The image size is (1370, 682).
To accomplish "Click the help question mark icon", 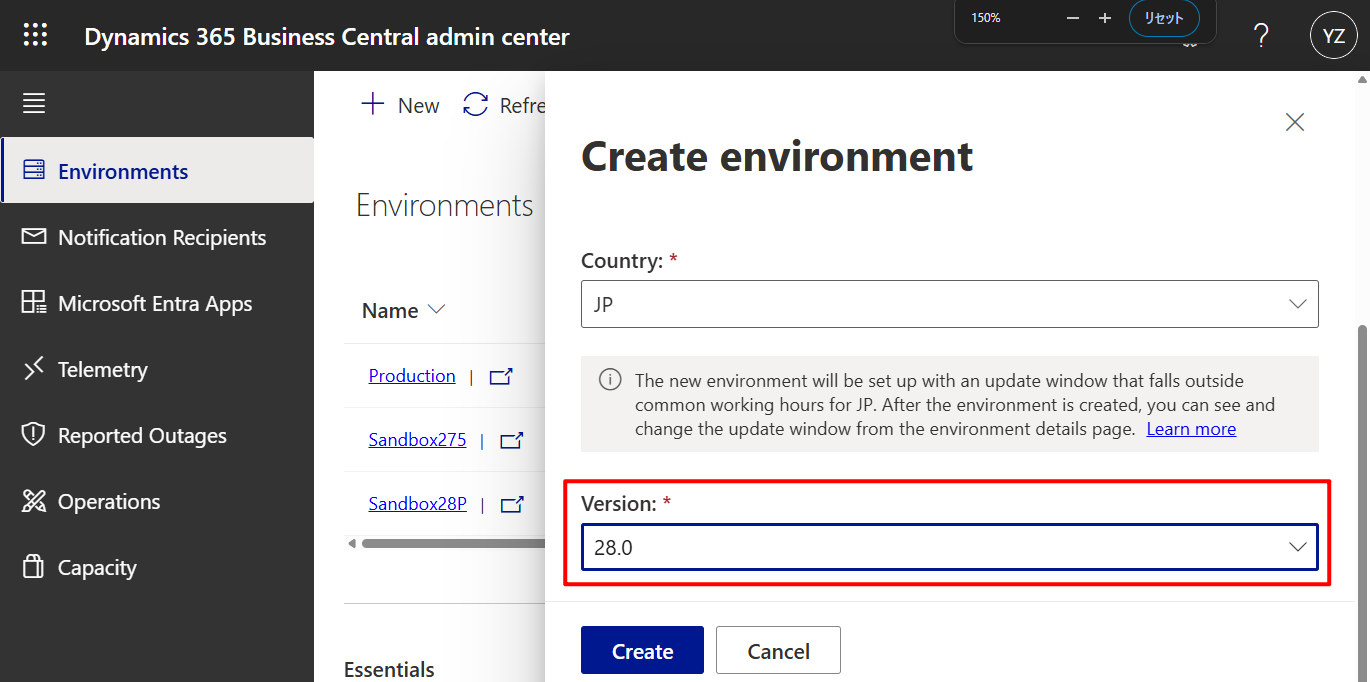I will (1260, 34).
